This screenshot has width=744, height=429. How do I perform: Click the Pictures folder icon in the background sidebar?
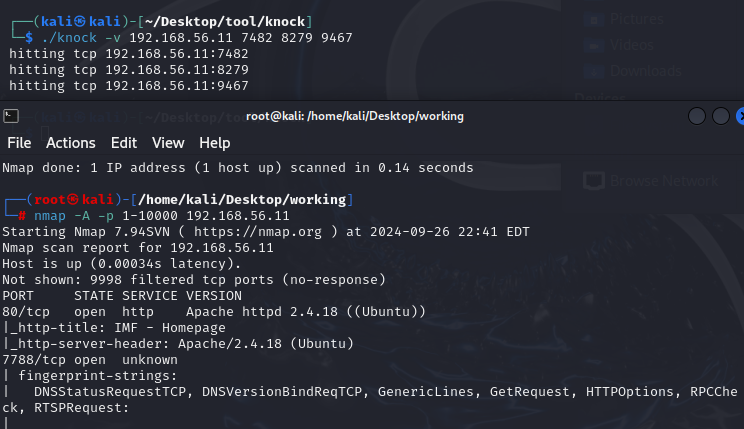point(594,19)
